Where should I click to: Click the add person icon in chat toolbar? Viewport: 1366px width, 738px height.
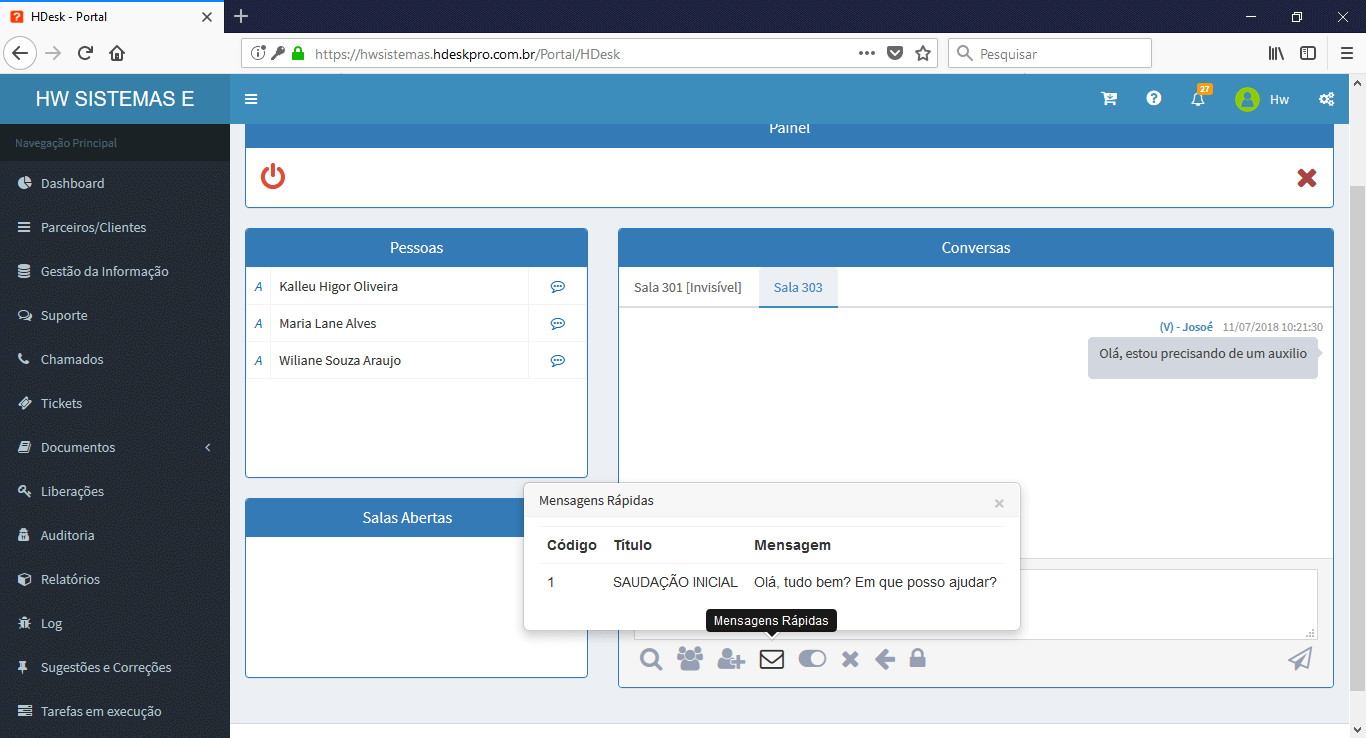coord(732,659)
